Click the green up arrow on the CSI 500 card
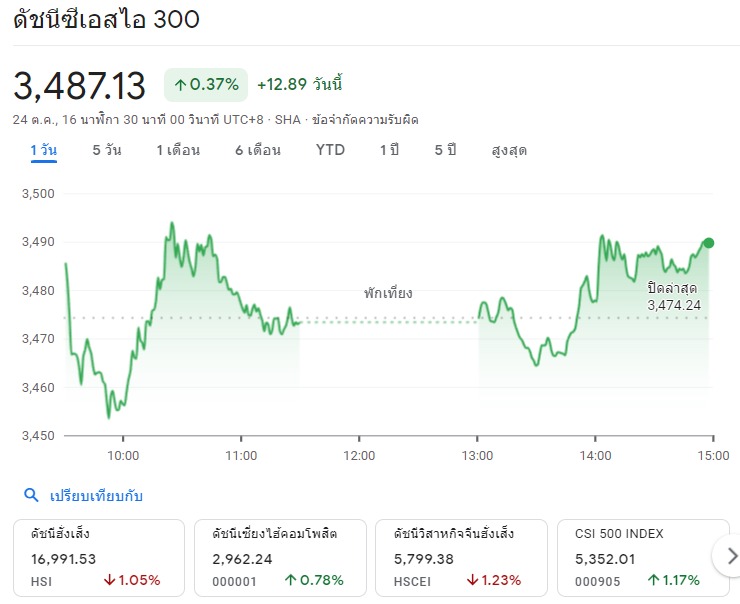This screenshot has height=604, width=740. 654,580
